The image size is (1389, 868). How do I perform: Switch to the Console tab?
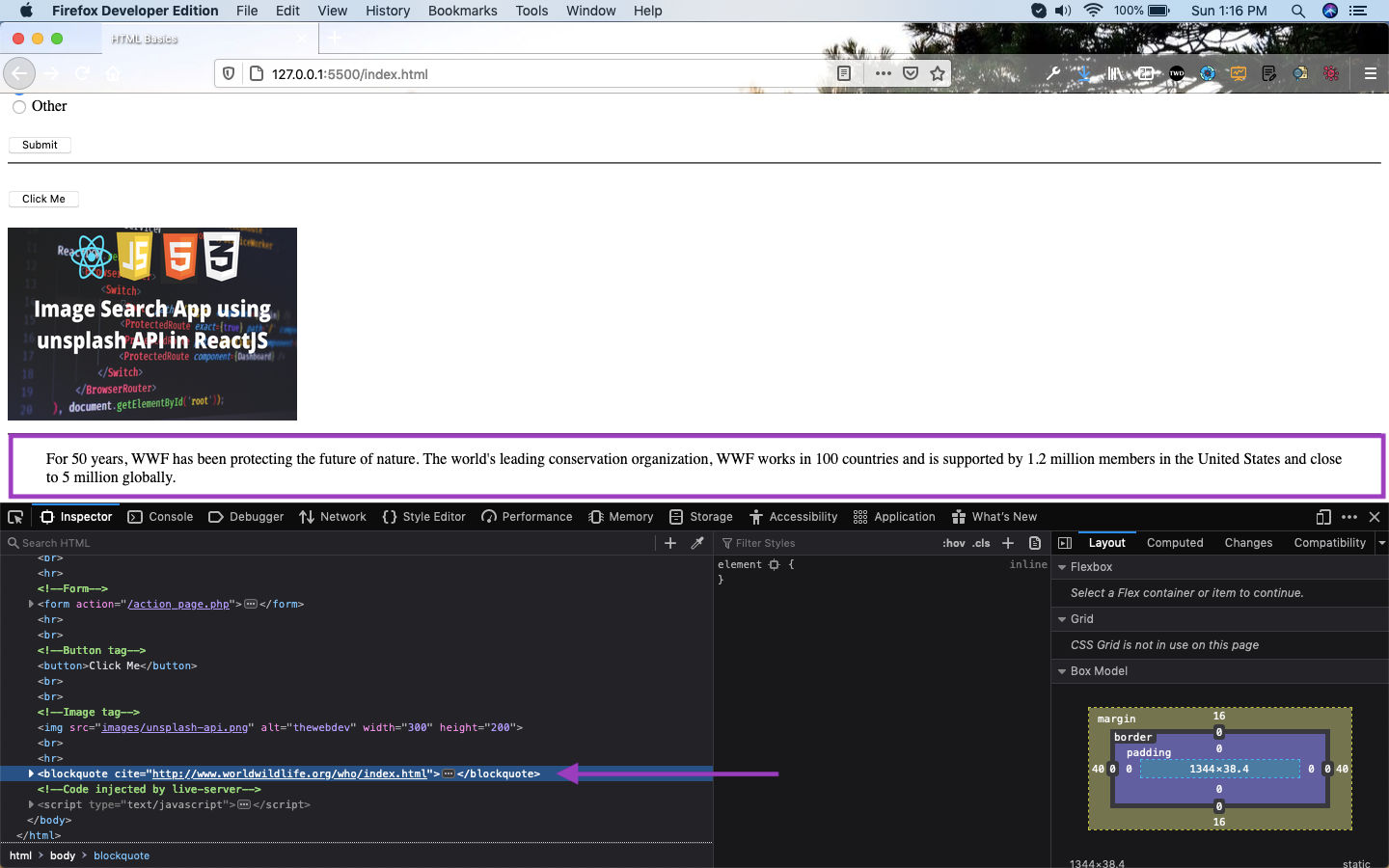click(160, 517)
